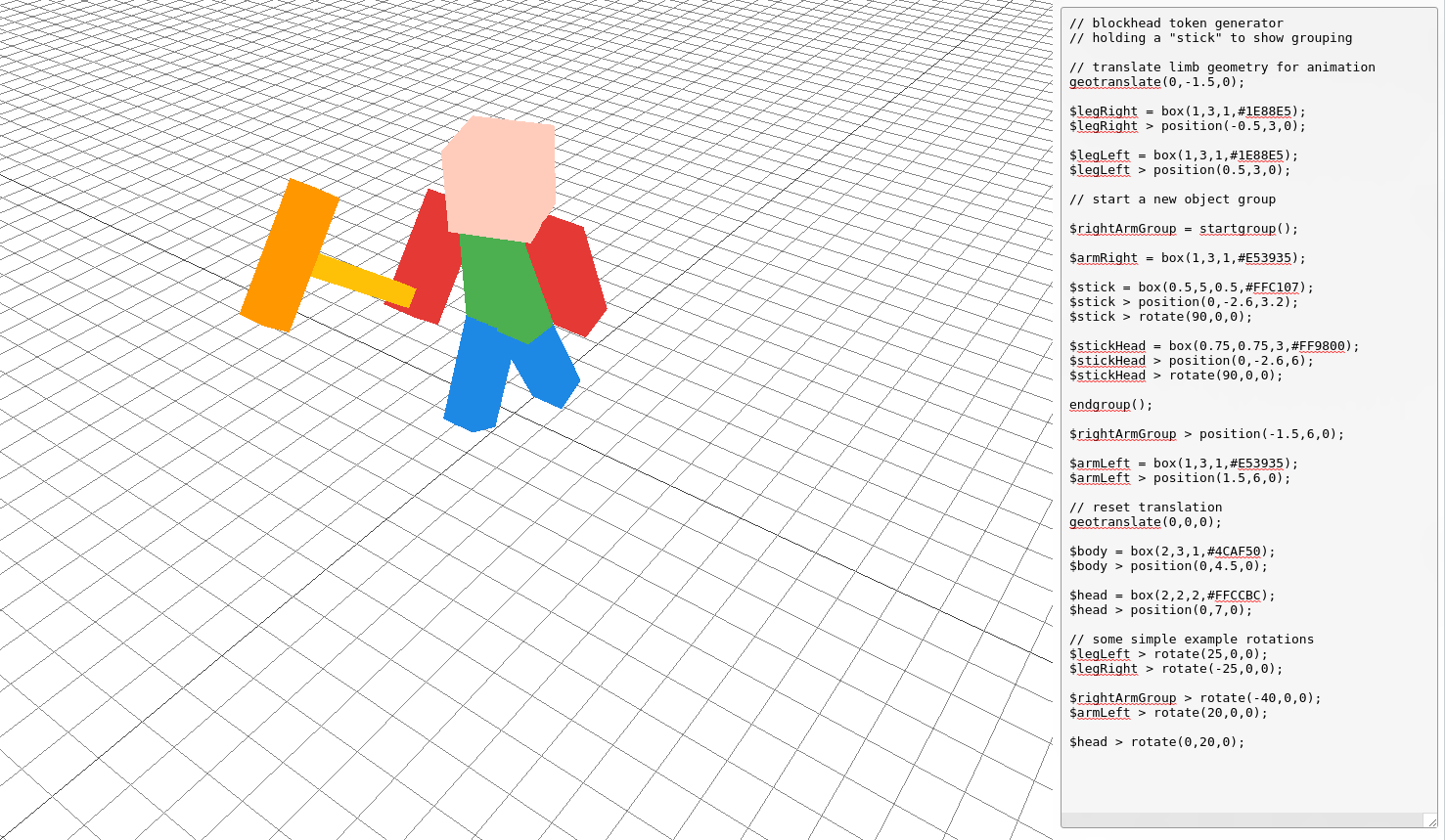Click the line "$armLeft > rotate(20,0,0);"
The width and height of the screenshot is (1446, 840).
[x=1168, y=713]
